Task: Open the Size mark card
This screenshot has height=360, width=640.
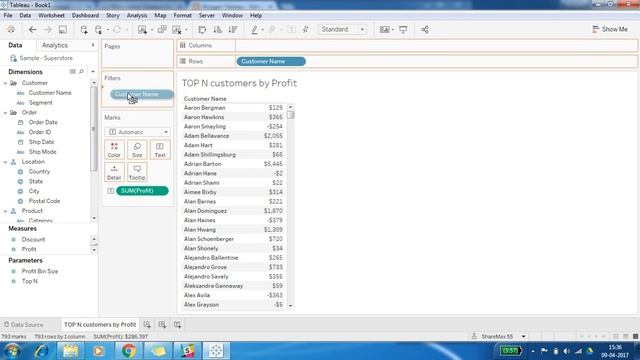Action: pos(137,150)
